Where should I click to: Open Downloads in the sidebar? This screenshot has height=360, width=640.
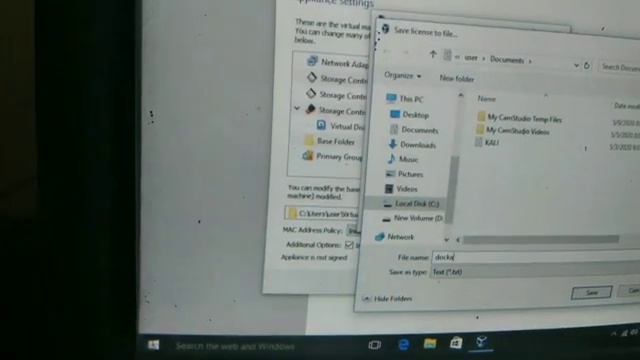pyautogui.click(x=412, y=144)
